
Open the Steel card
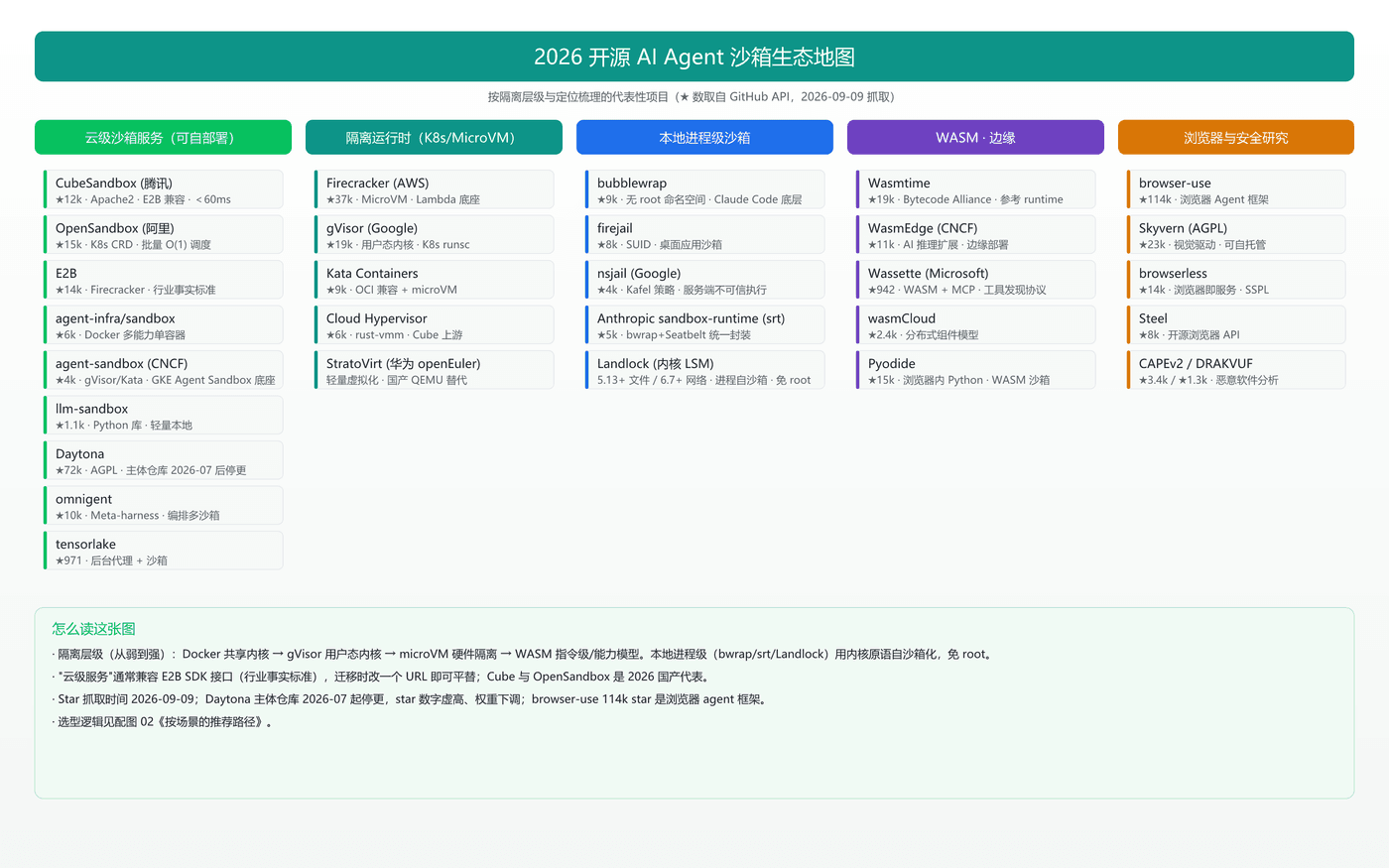tap(1236, 325)
